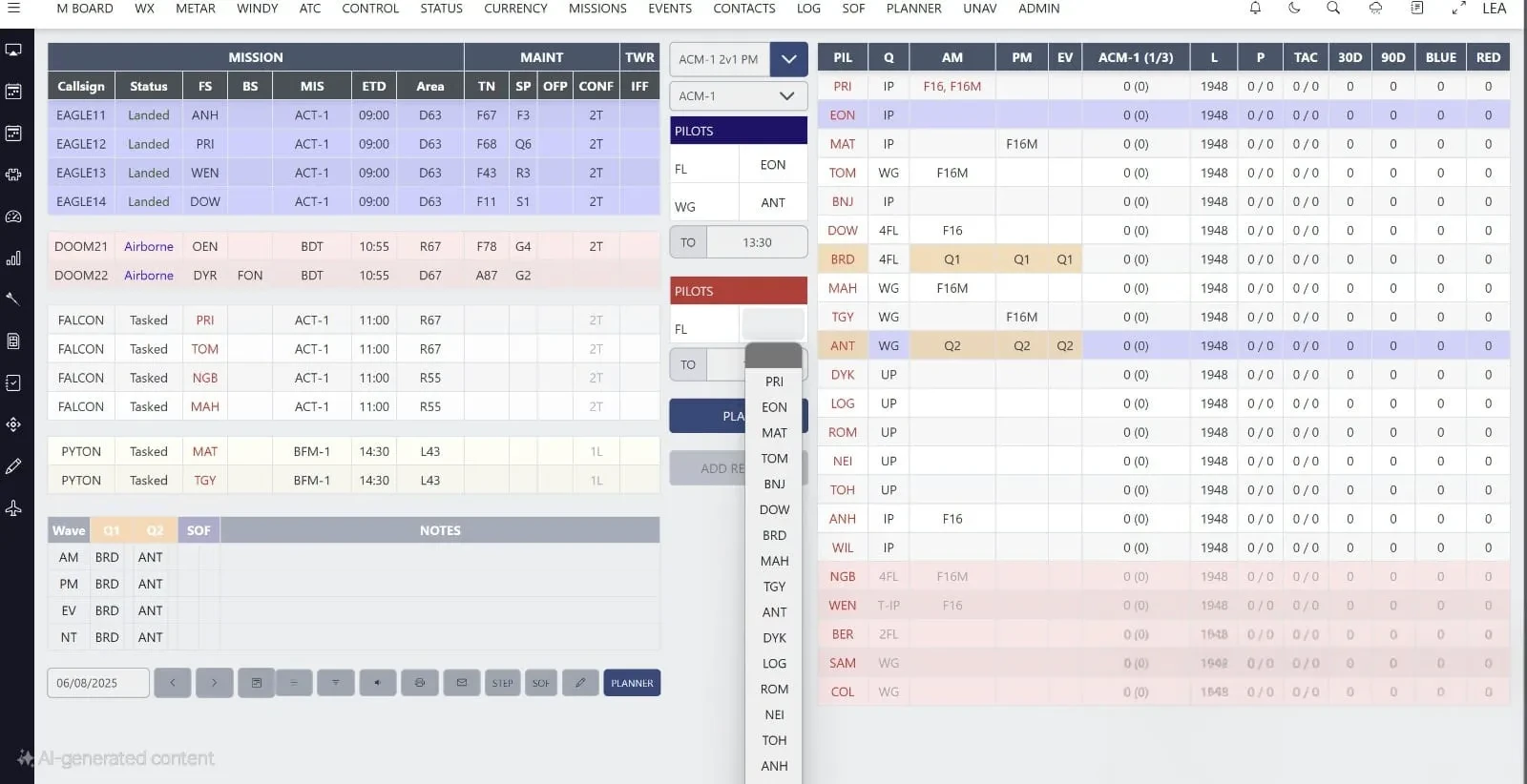
Task: Select DOW from the pilot dropdown list
Action: pyautogui.click(x=774, y=510)
